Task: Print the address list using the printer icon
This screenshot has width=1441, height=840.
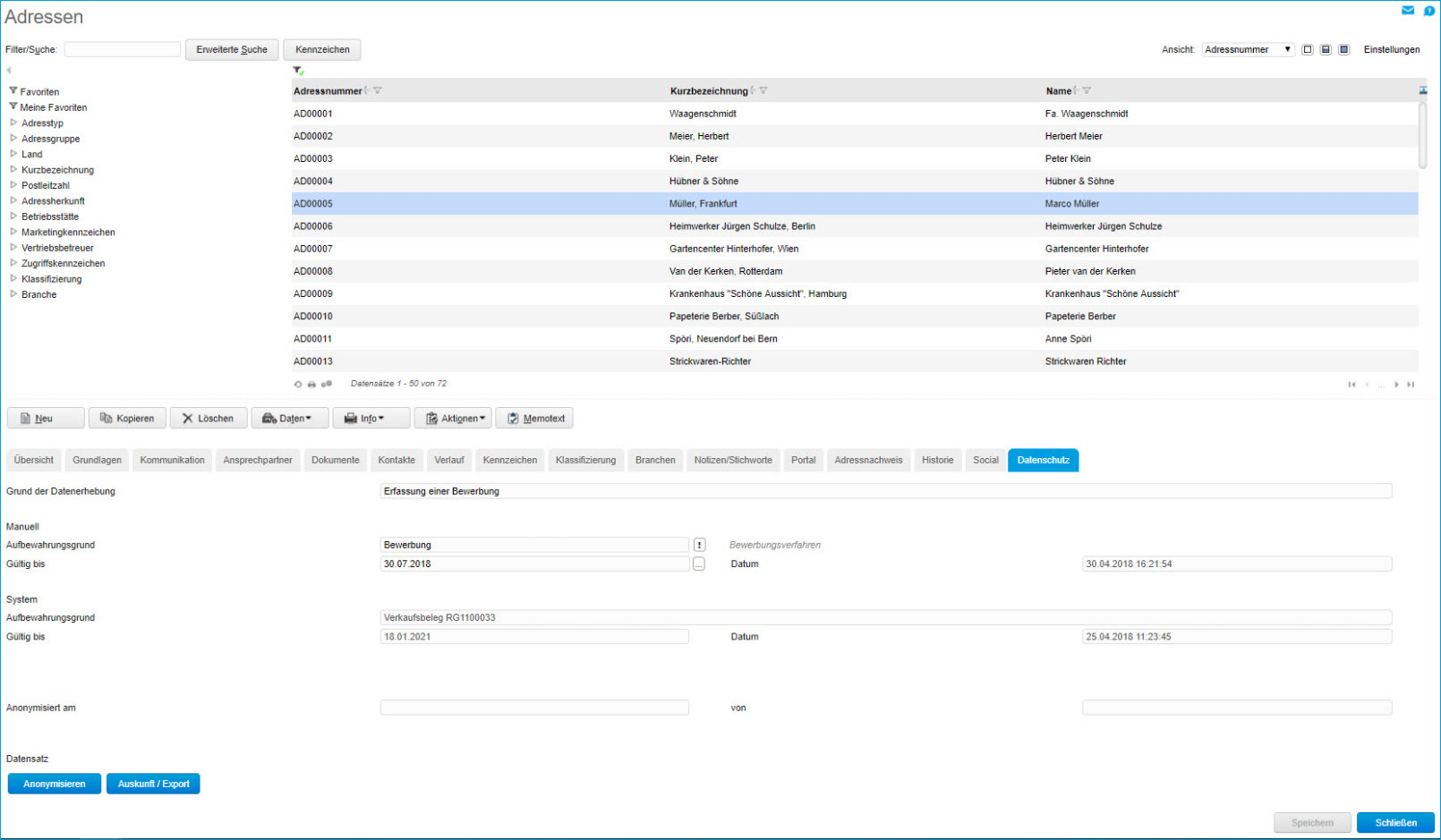Action: (x=311, y=383)
